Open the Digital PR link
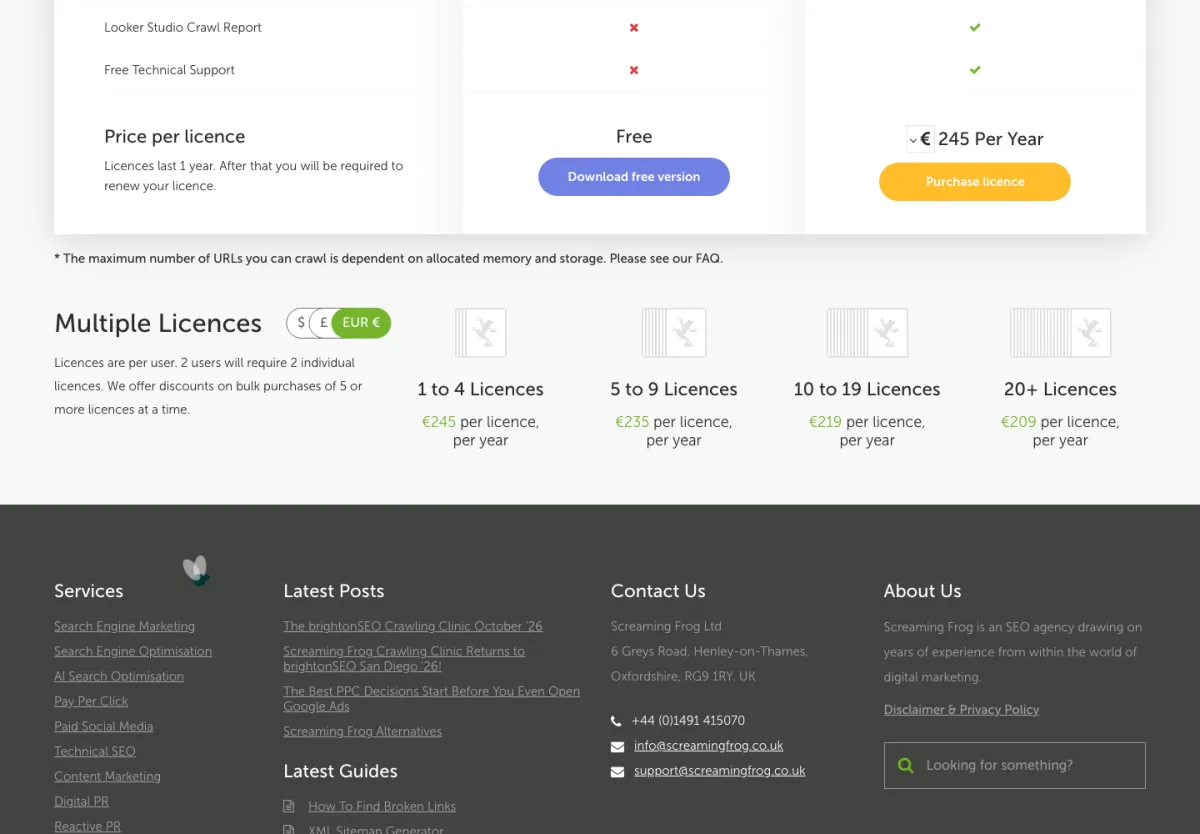The height and width of the screenshot is (834, 1200). click(82, 801)
